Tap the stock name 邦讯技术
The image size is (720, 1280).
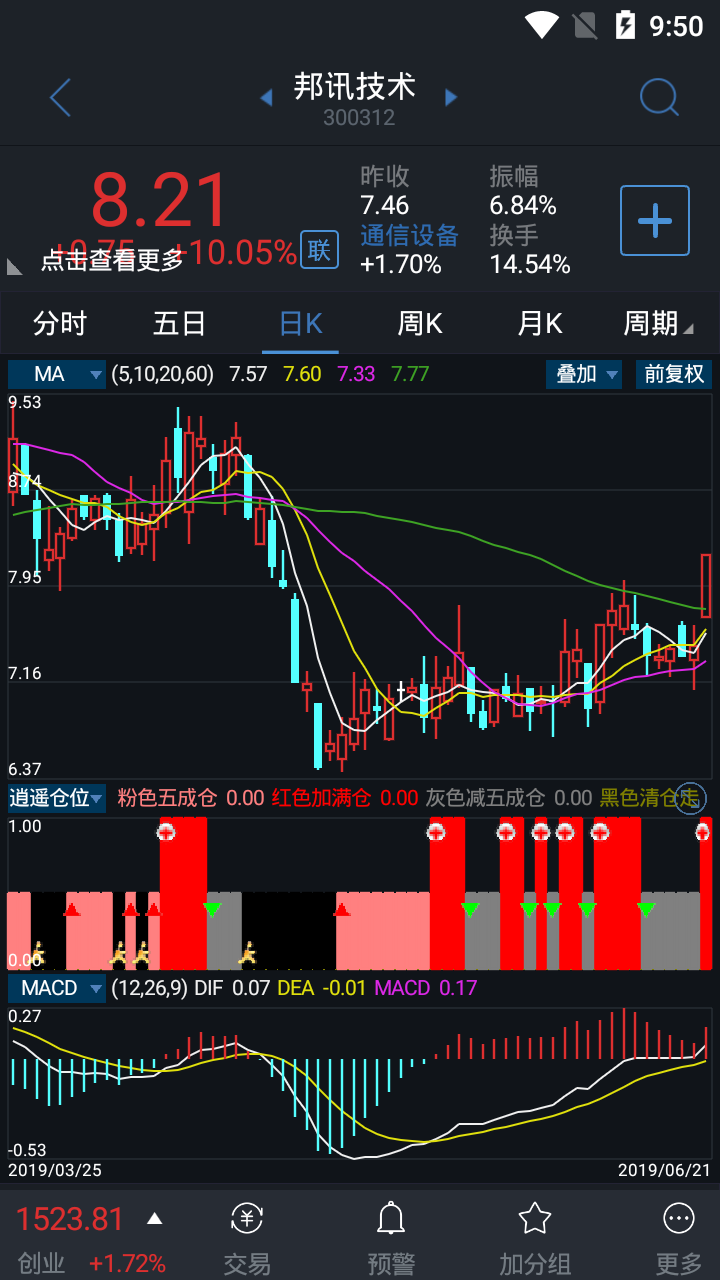coord(355,86)
